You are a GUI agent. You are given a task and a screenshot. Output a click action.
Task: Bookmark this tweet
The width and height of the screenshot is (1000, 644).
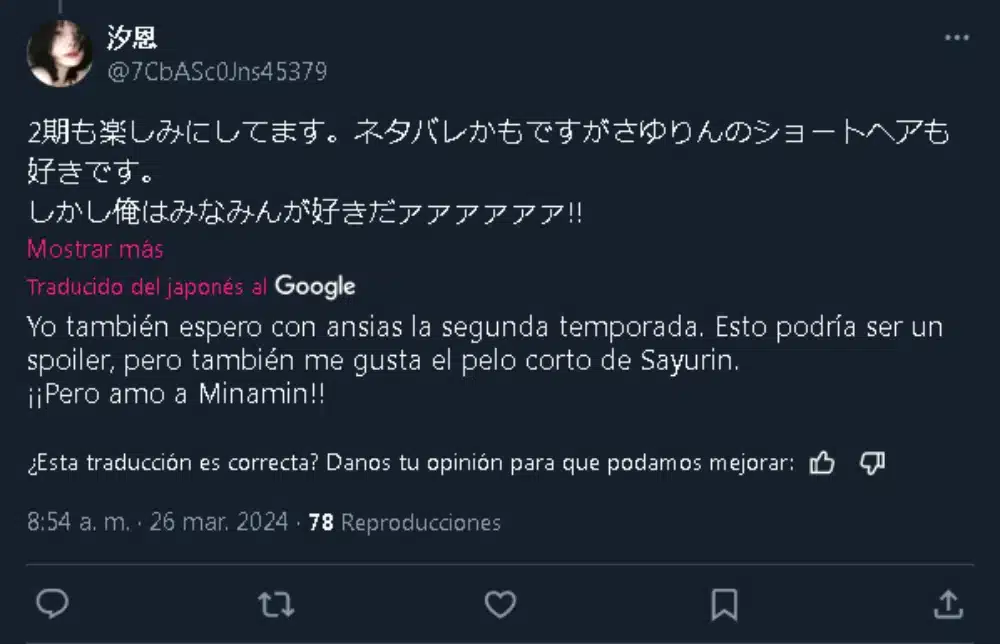(x=723, y=604)
